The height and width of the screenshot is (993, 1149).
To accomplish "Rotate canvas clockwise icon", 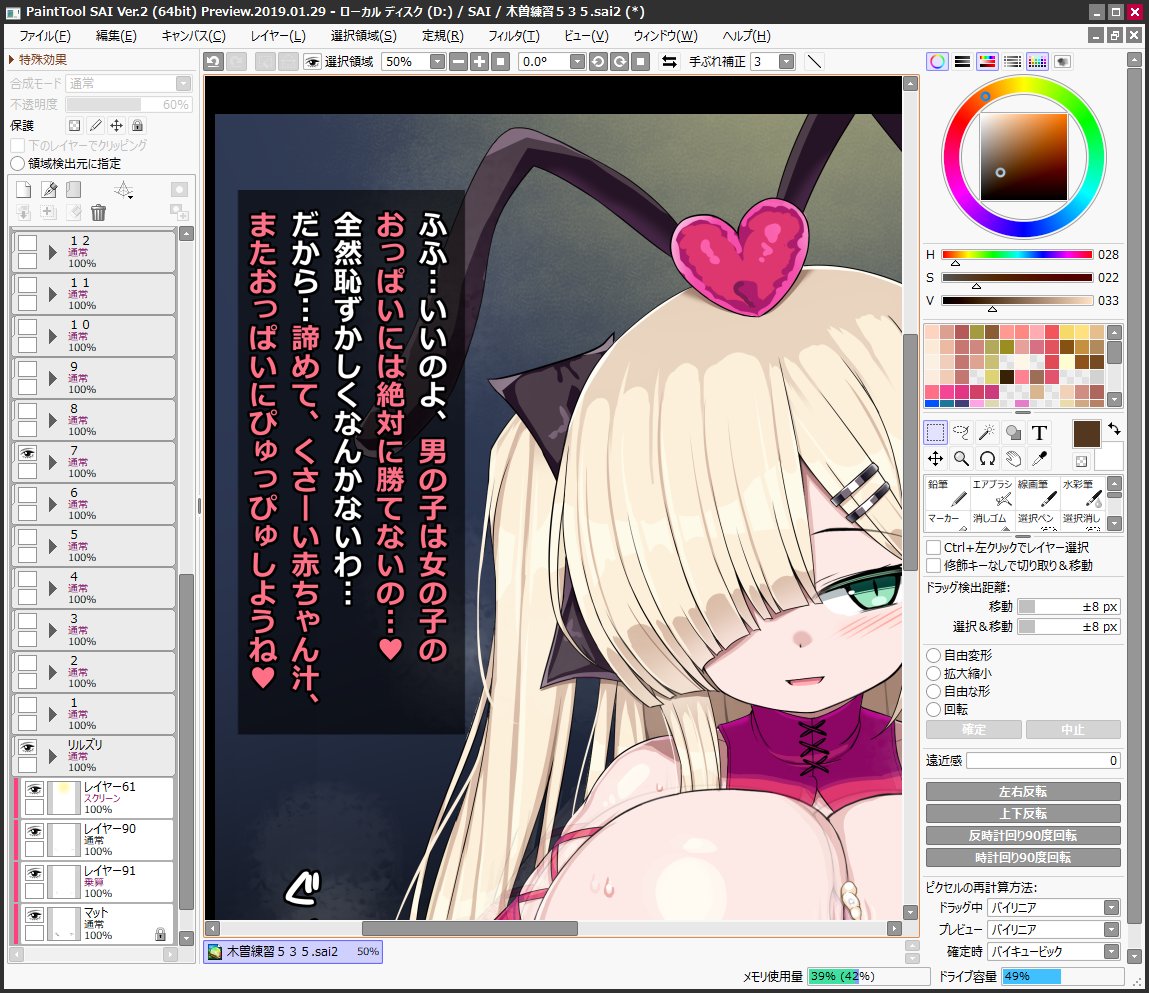I will click(x=619, y=62).
